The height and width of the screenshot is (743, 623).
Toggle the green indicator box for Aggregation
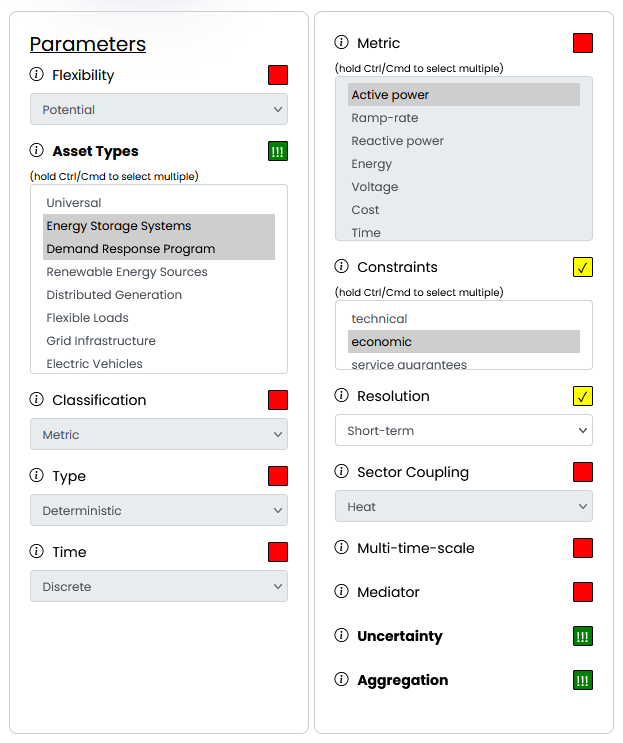583,680
